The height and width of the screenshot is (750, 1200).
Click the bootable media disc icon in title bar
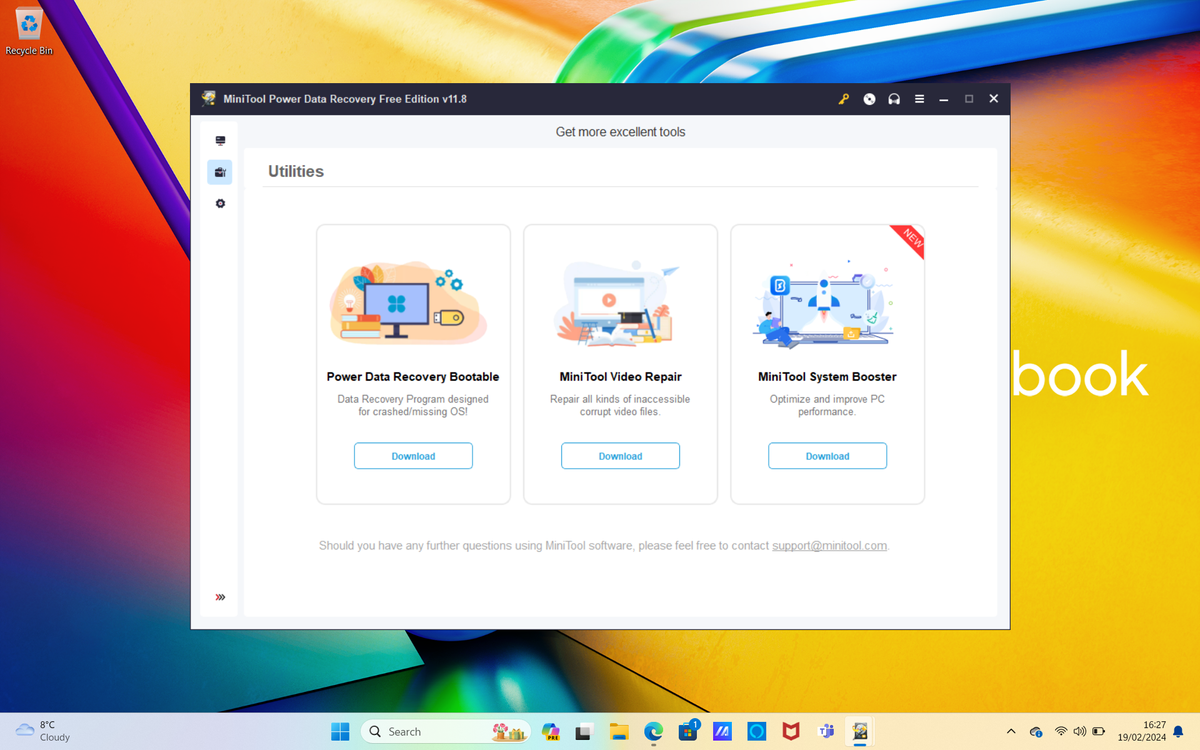pos(869,99)
